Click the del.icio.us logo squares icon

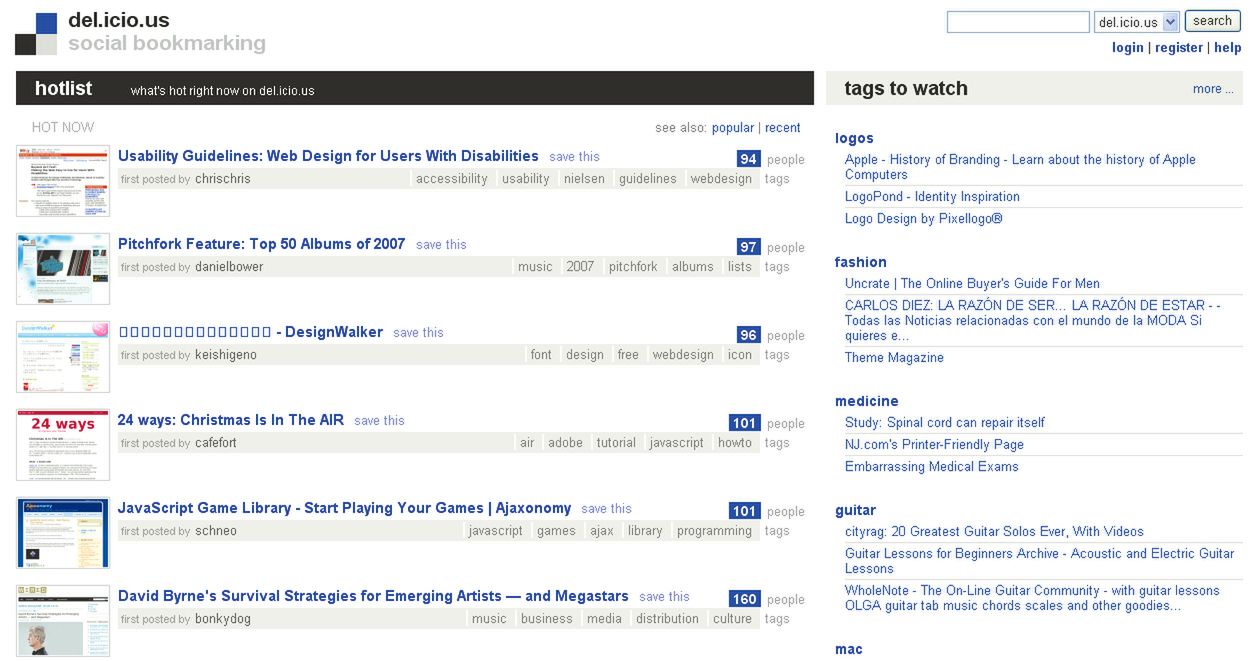tap(36, 34)
